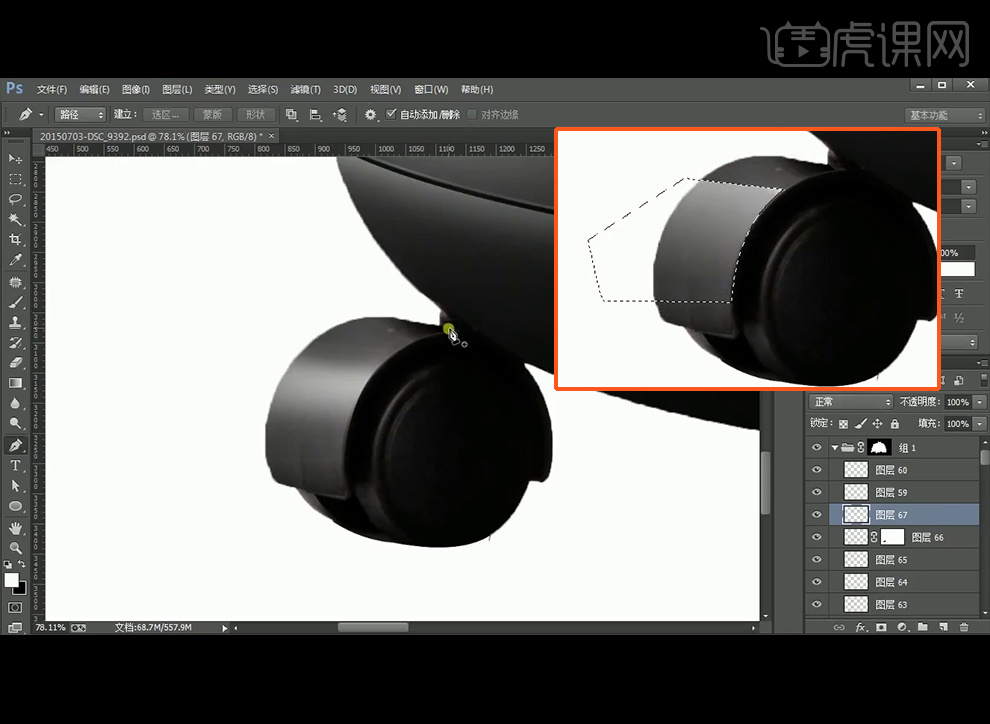The height and width of the screenshot is (724, 990).
Task: Lock transparent pixels
Action: click(x=844, y=424)
